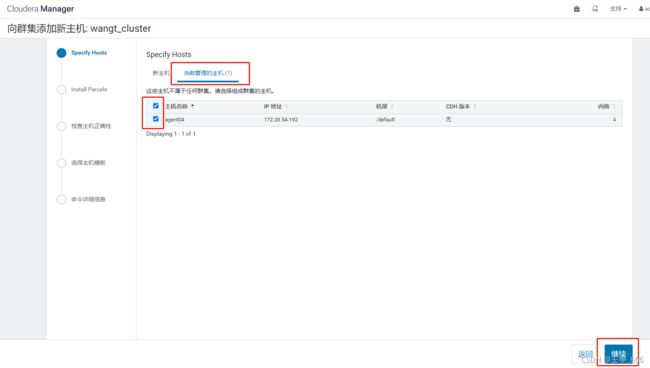This screenshot has width=650, height=368.
Task: Sort table by IP address column
Action: (x=276, y=107)
